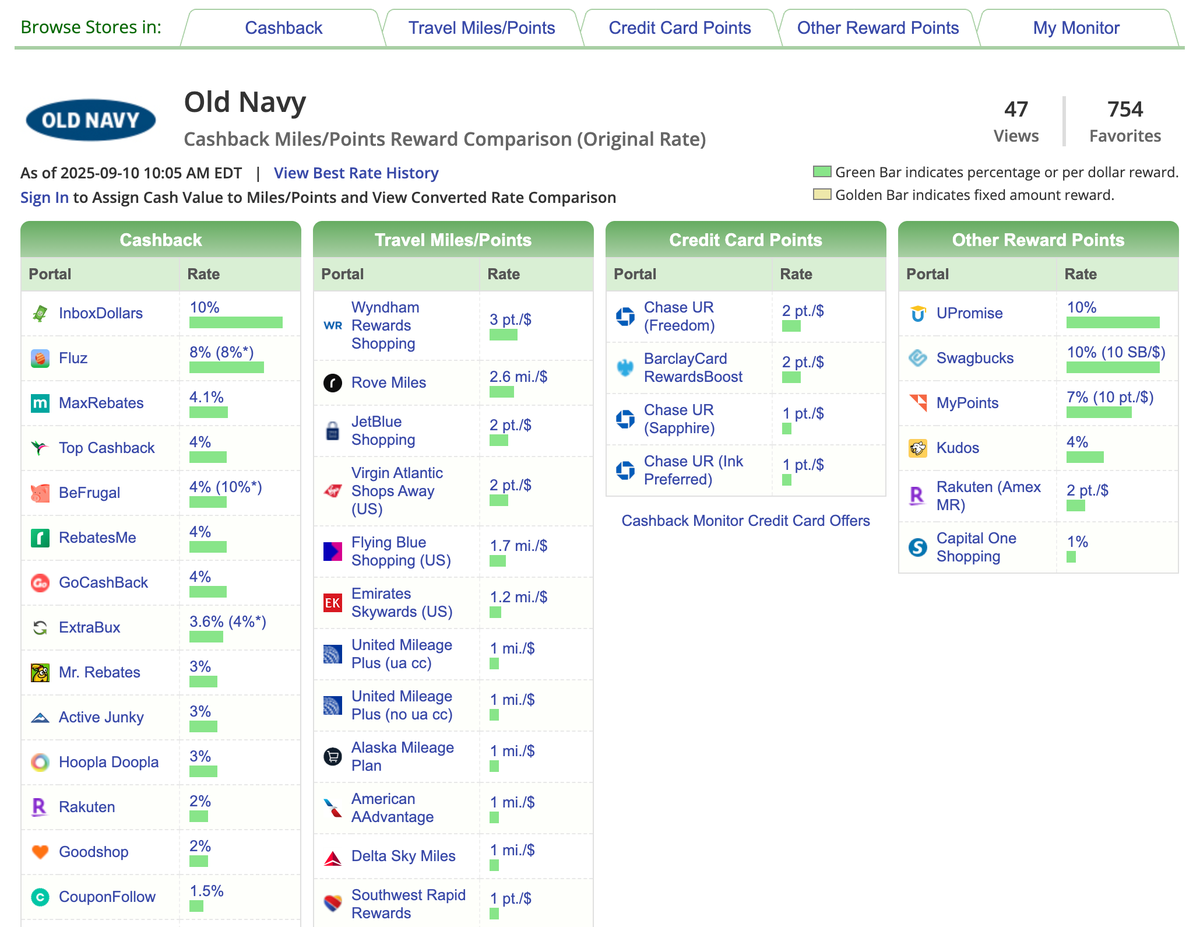
Task: Click the green rate bar for UPromise
Action: click(x=1113, y=323)
